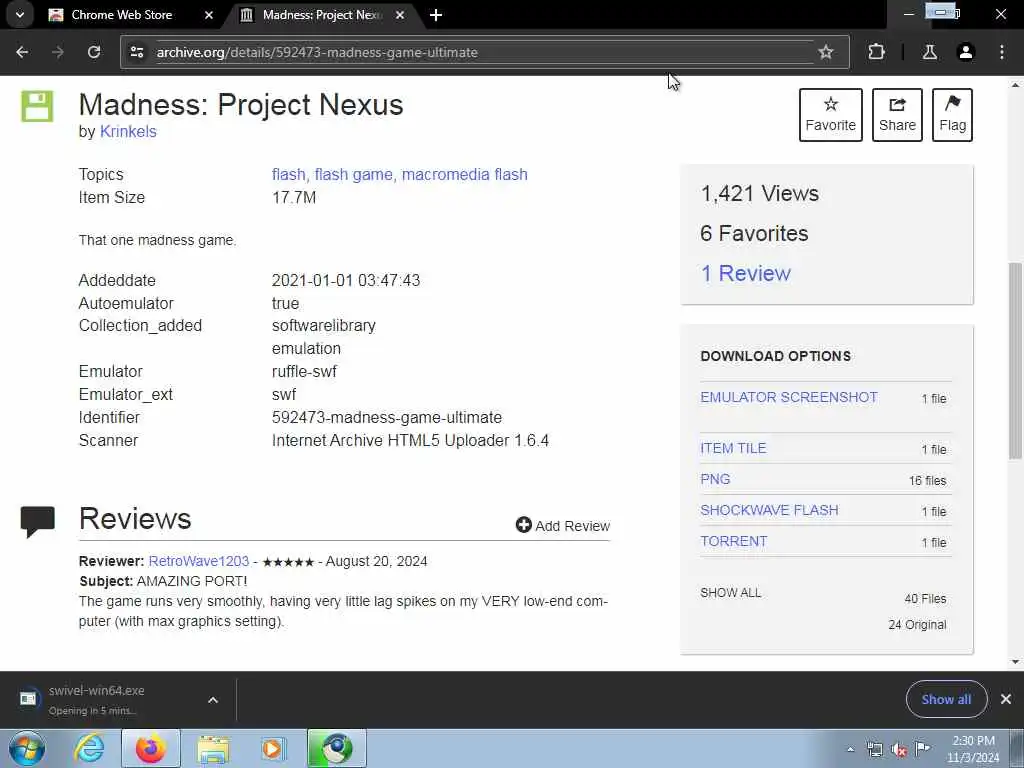Screen dimensions: 1024x768
Task: Show hidden tray icons arrow
Action: point(850,750)
